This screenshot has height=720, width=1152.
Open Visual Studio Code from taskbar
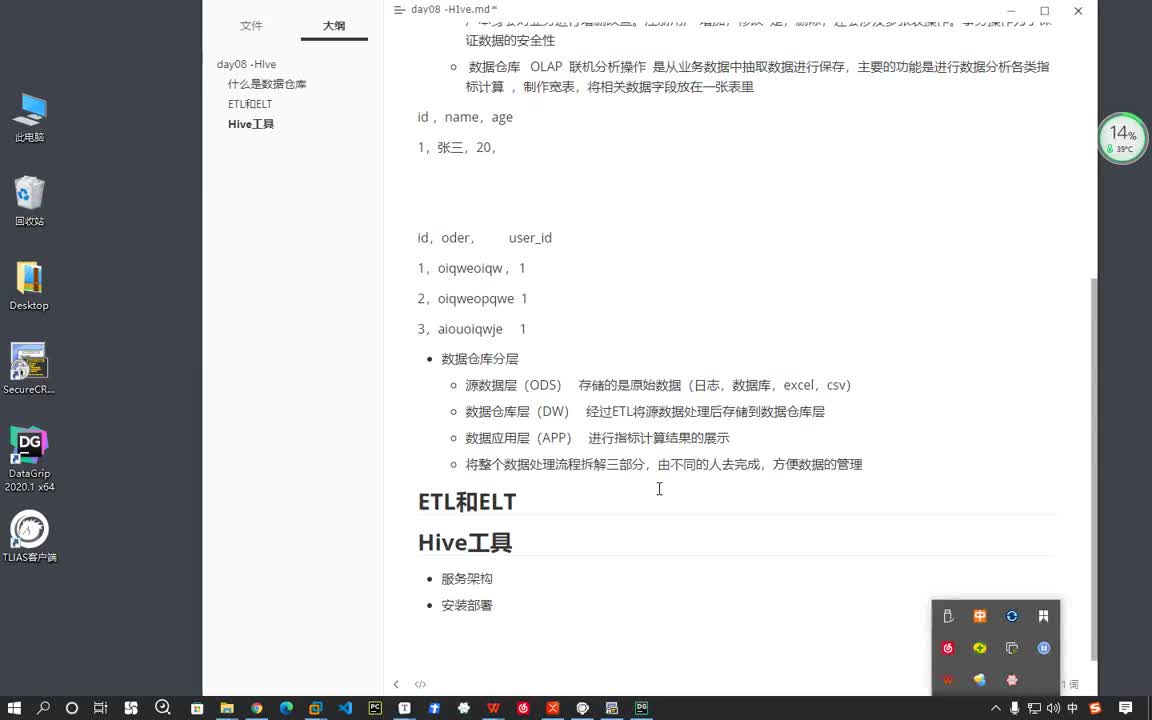[345, 708]
